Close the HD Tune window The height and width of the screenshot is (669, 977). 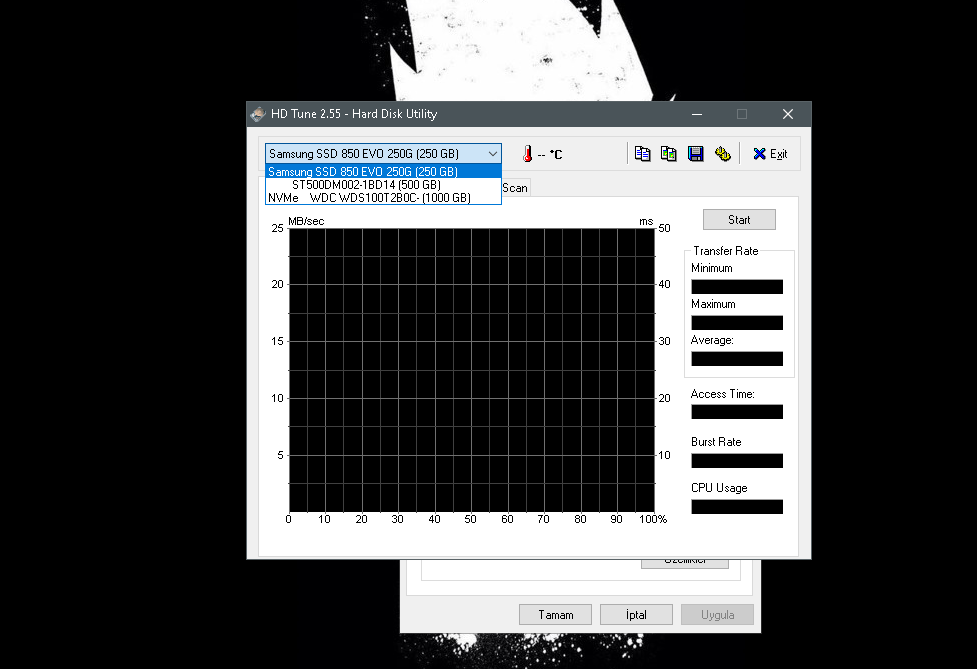(x=788, y=114)
